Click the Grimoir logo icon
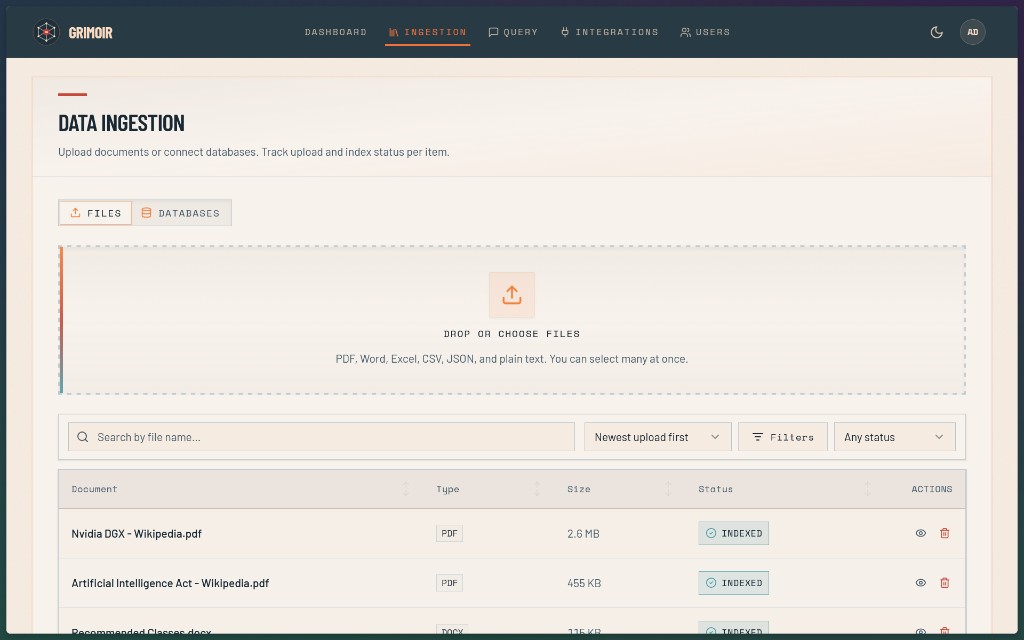 tap(46, 32)
